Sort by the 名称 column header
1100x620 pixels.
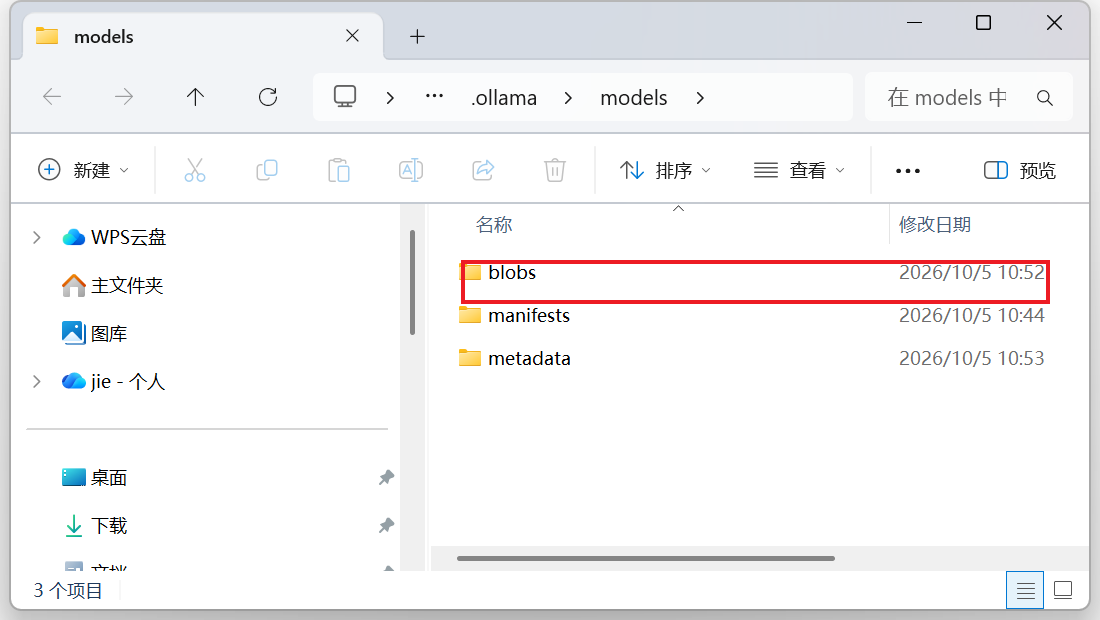point(494,224)
